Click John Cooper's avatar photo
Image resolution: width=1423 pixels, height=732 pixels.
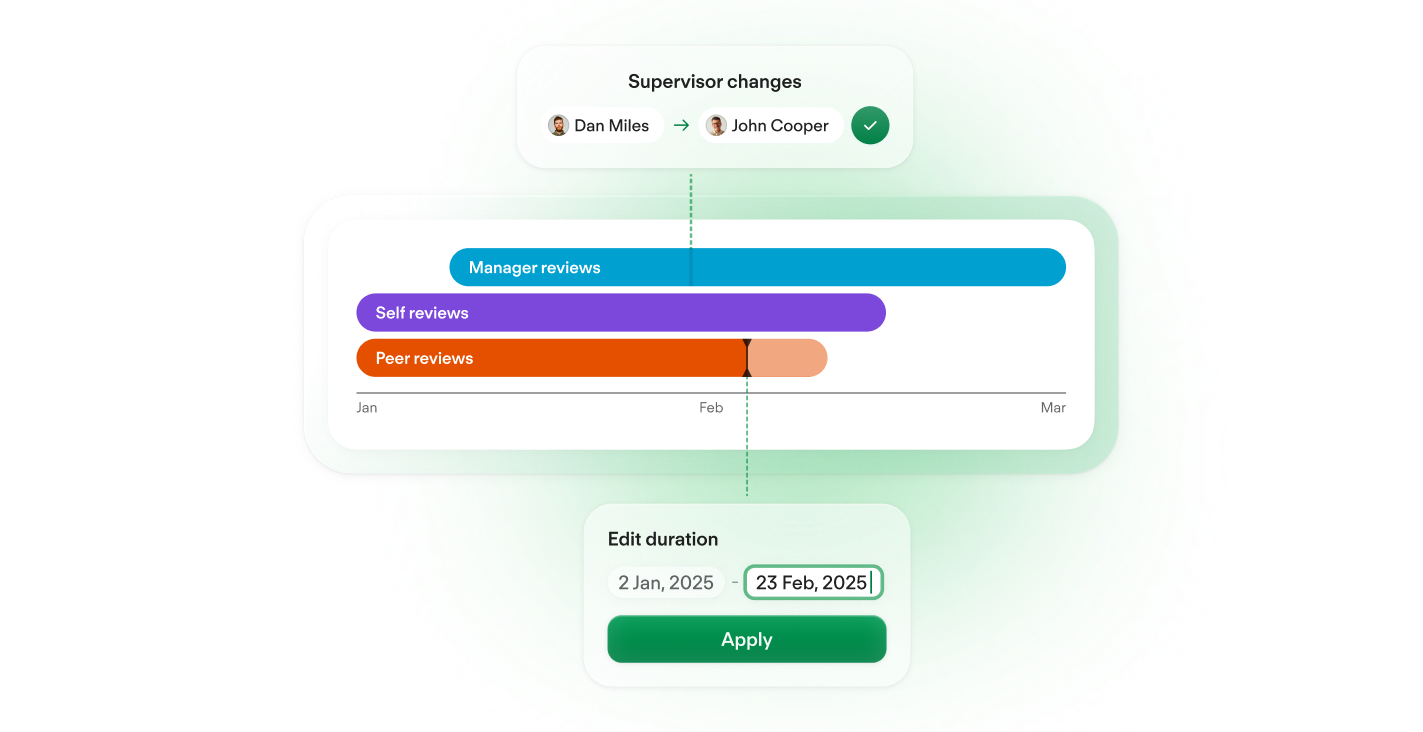[x=716, y=126]
